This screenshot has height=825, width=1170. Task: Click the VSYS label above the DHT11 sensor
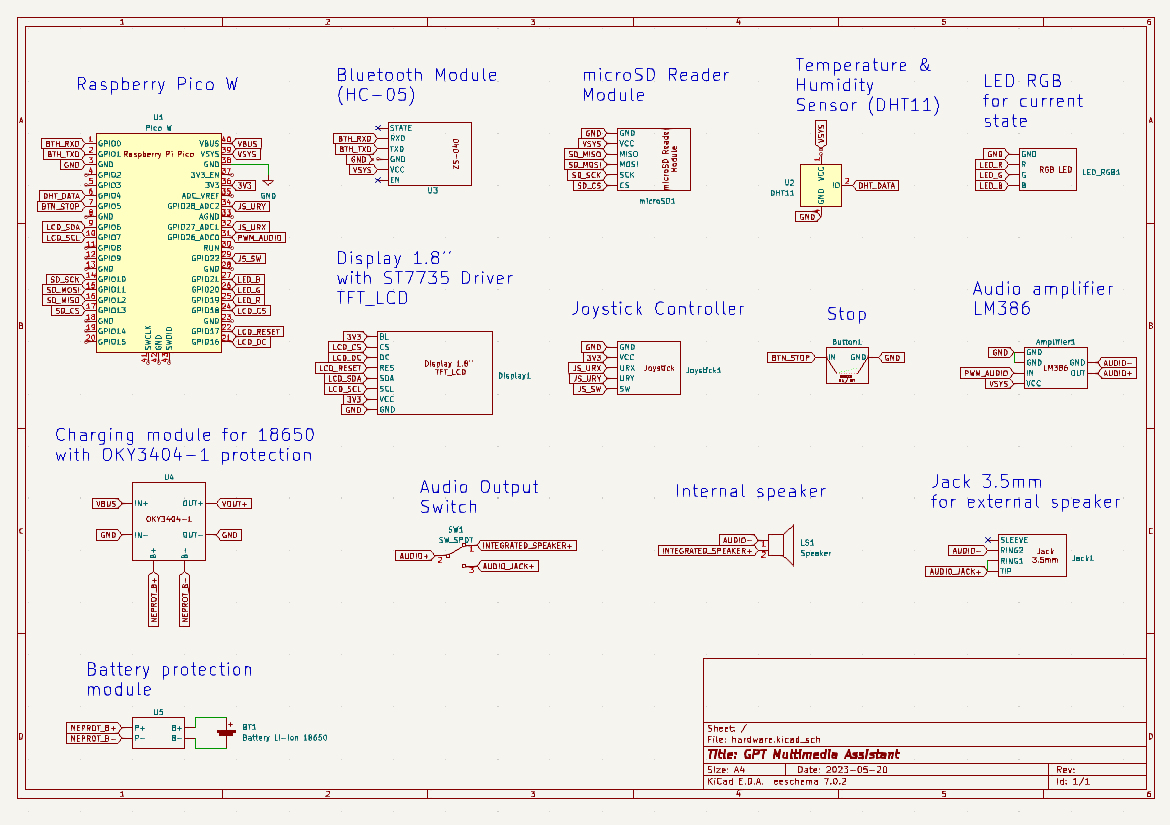[x=821, y=135]
